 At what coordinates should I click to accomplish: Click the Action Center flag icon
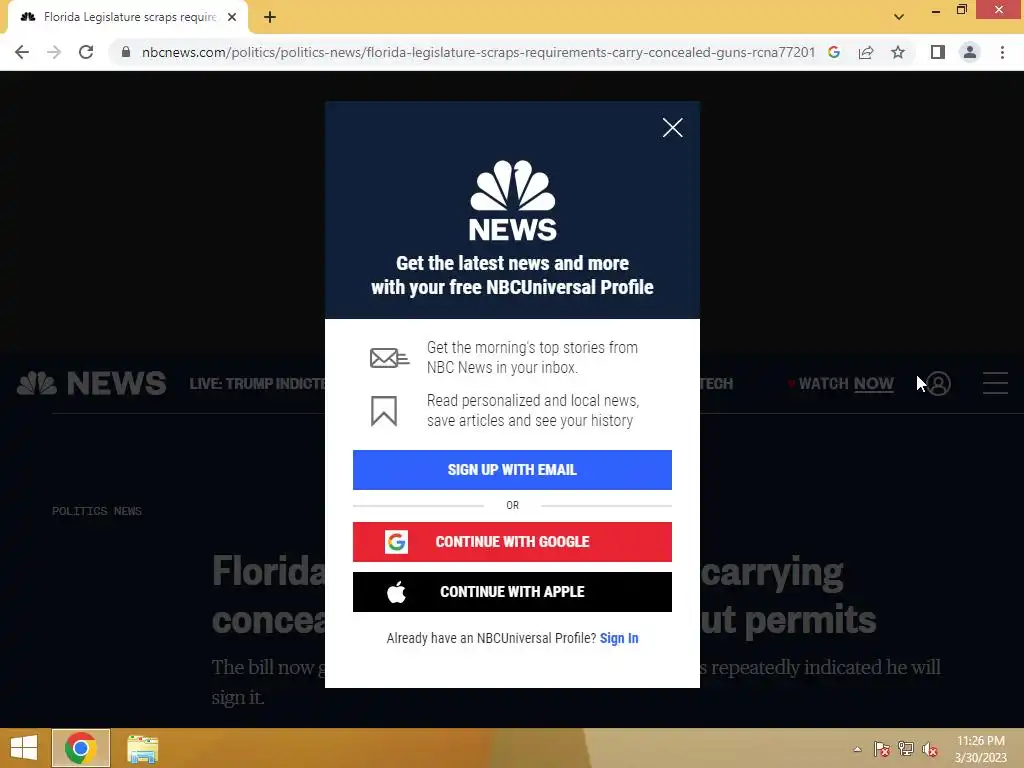pos(882,749)
